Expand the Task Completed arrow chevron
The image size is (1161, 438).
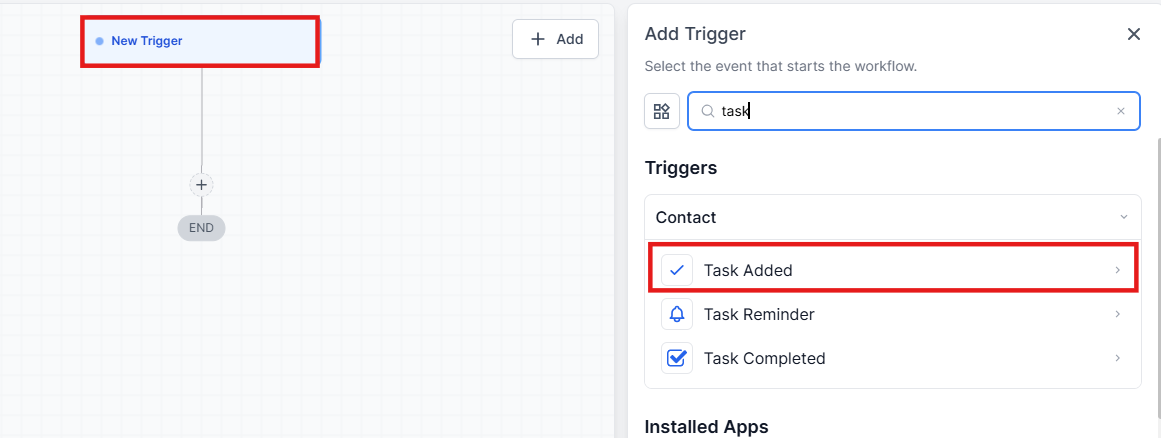pyautogui.click(x=1117, y=358)
